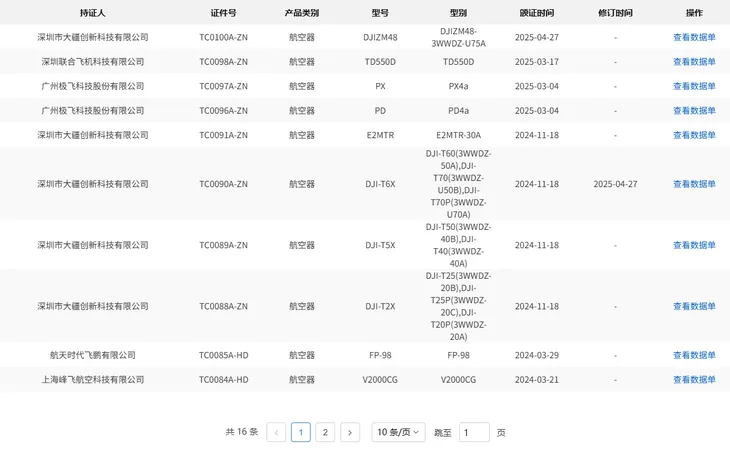Click the next page arrow
The height and width of the screenshot is (453, 730).
pos(350,432)
